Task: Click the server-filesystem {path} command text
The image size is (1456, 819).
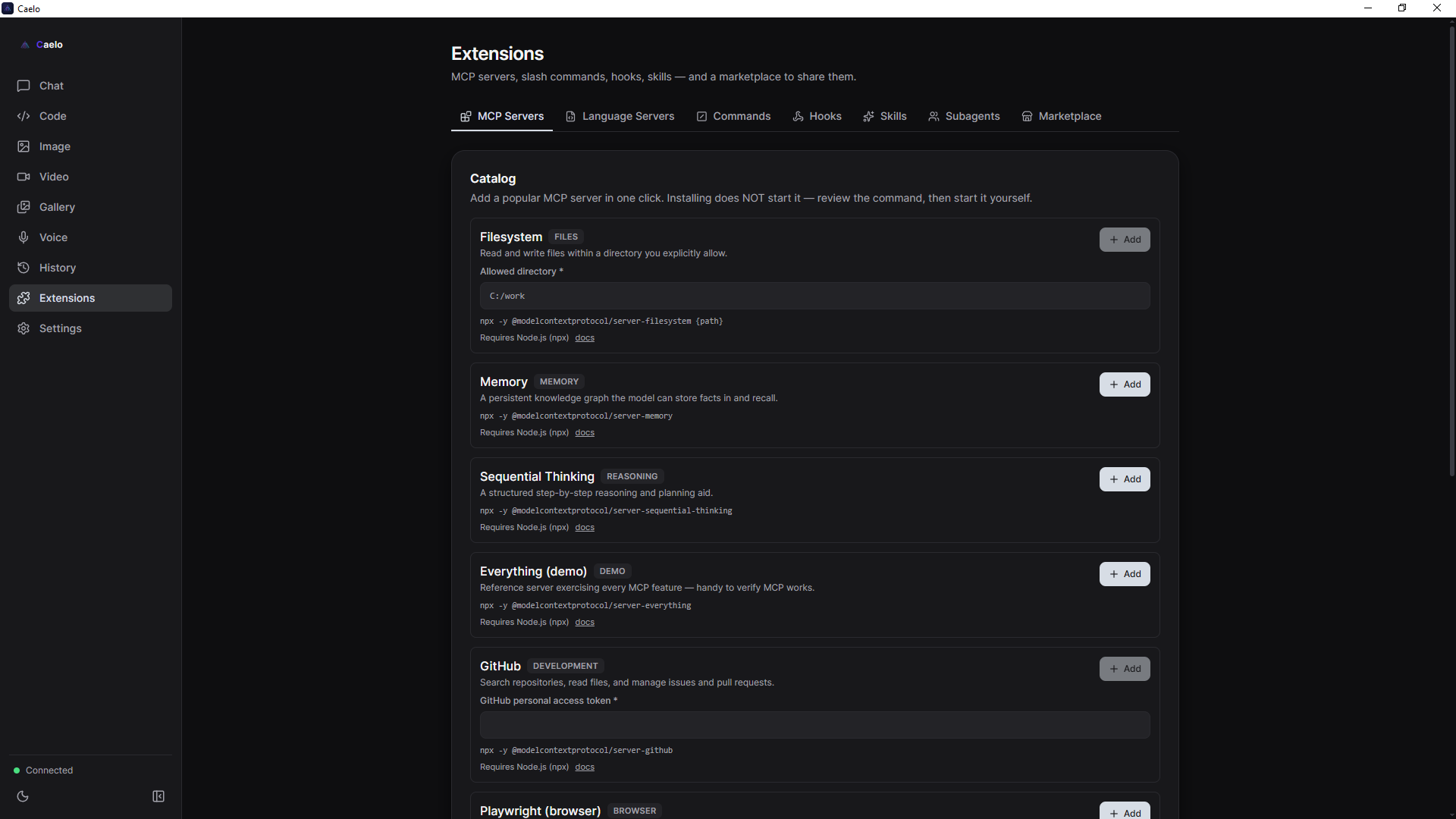Action: [x=601, y=322]
